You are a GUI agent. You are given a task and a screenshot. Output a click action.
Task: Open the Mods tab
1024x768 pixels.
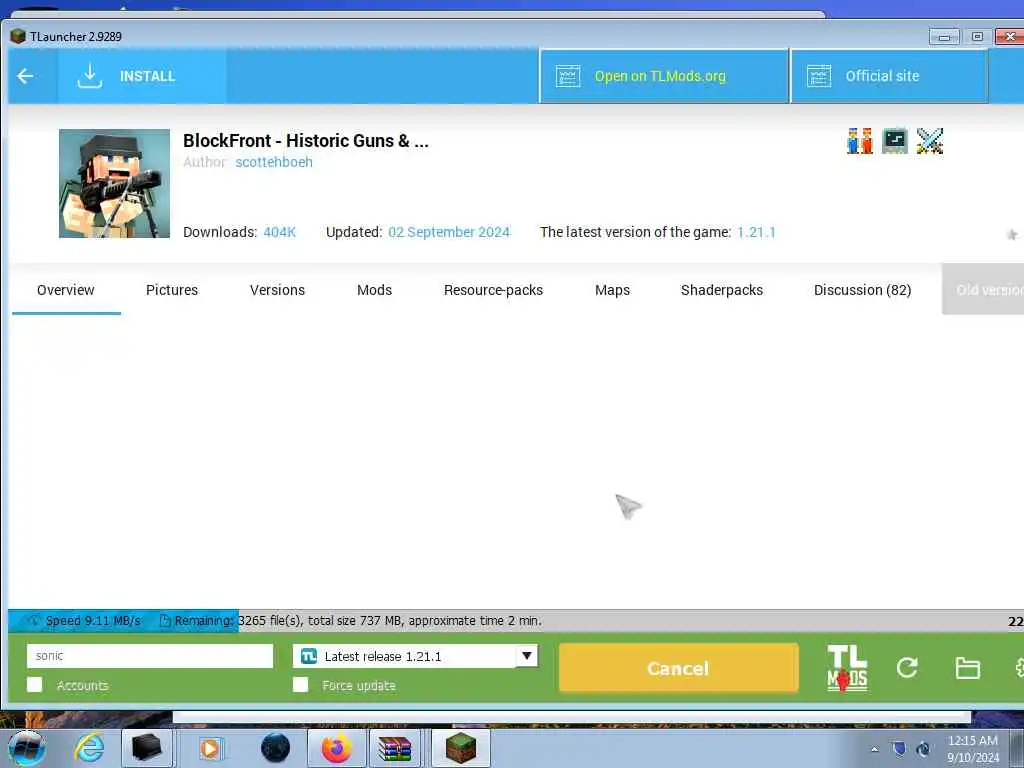374,290
